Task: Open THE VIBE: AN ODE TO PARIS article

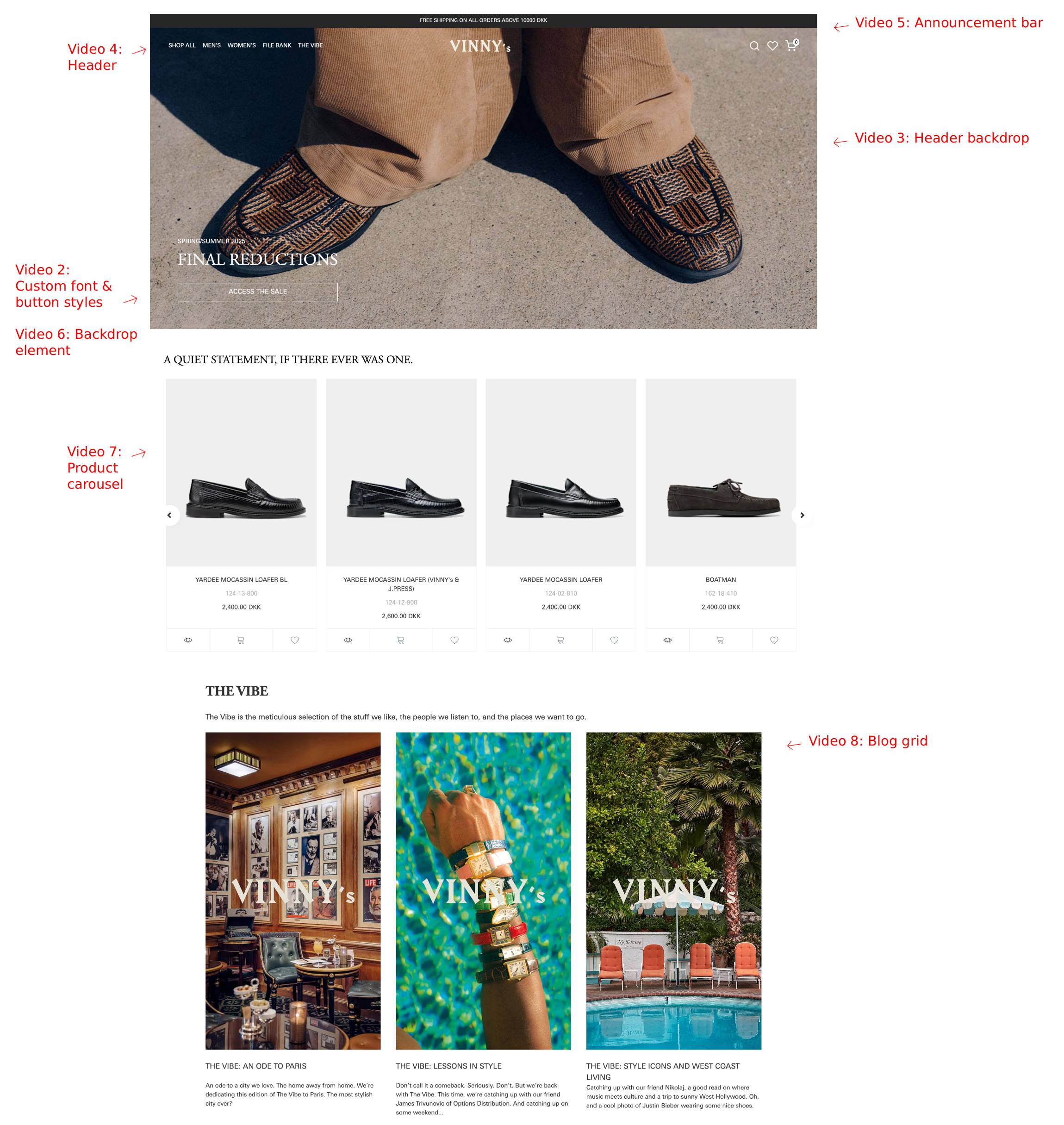Action: tap(256, 1066)
